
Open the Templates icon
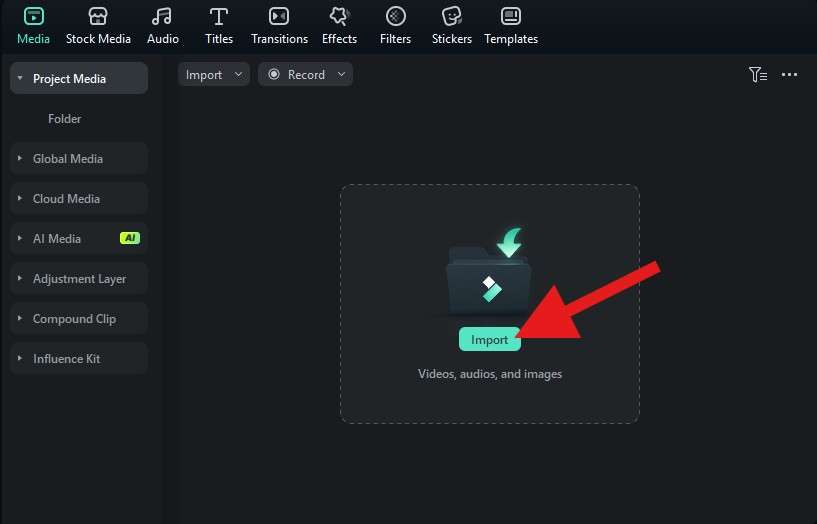pyautogui.click(x=511, y=16)
